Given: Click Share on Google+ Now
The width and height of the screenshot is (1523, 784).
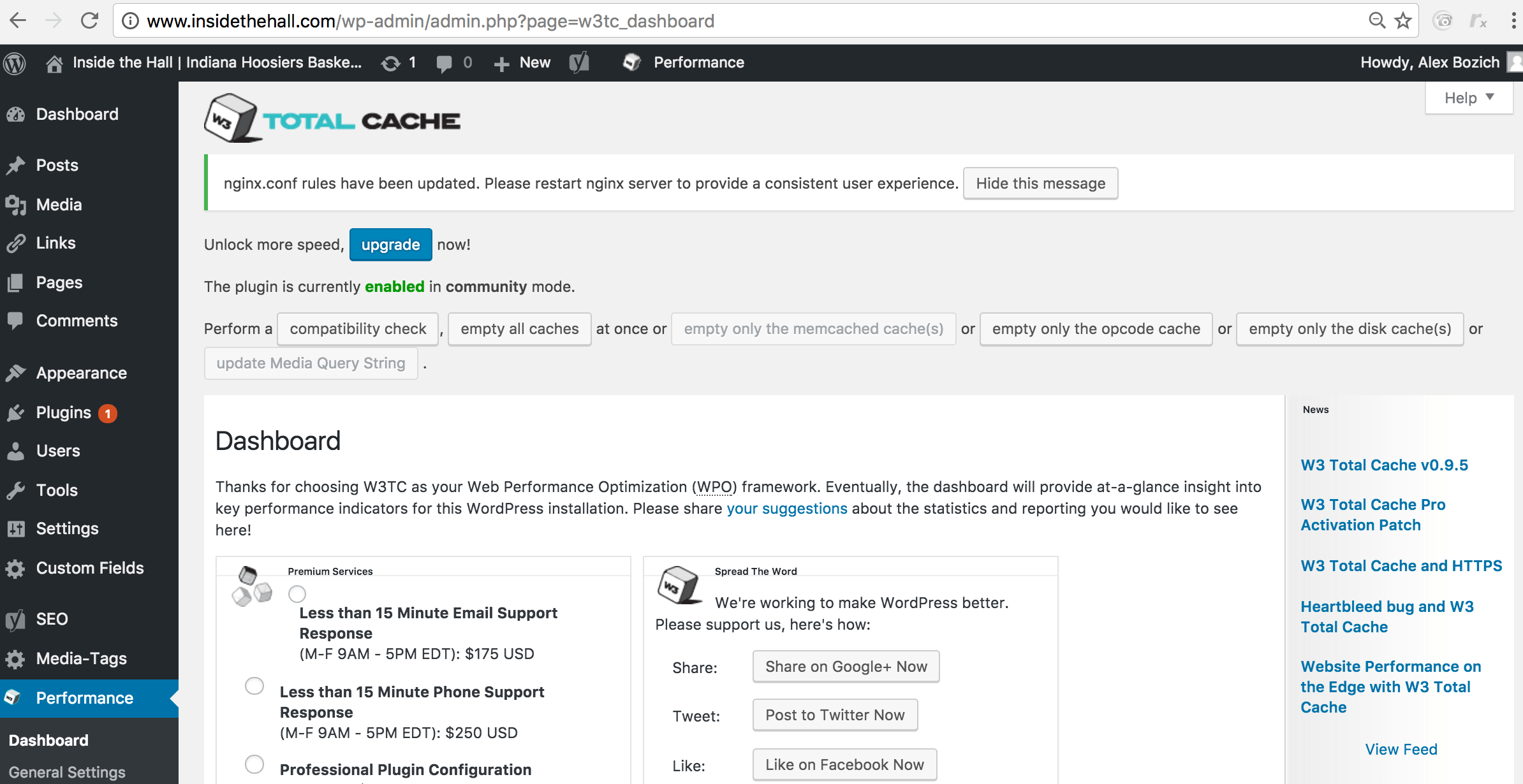Looking at the screenshot, I should pos(846,667).
